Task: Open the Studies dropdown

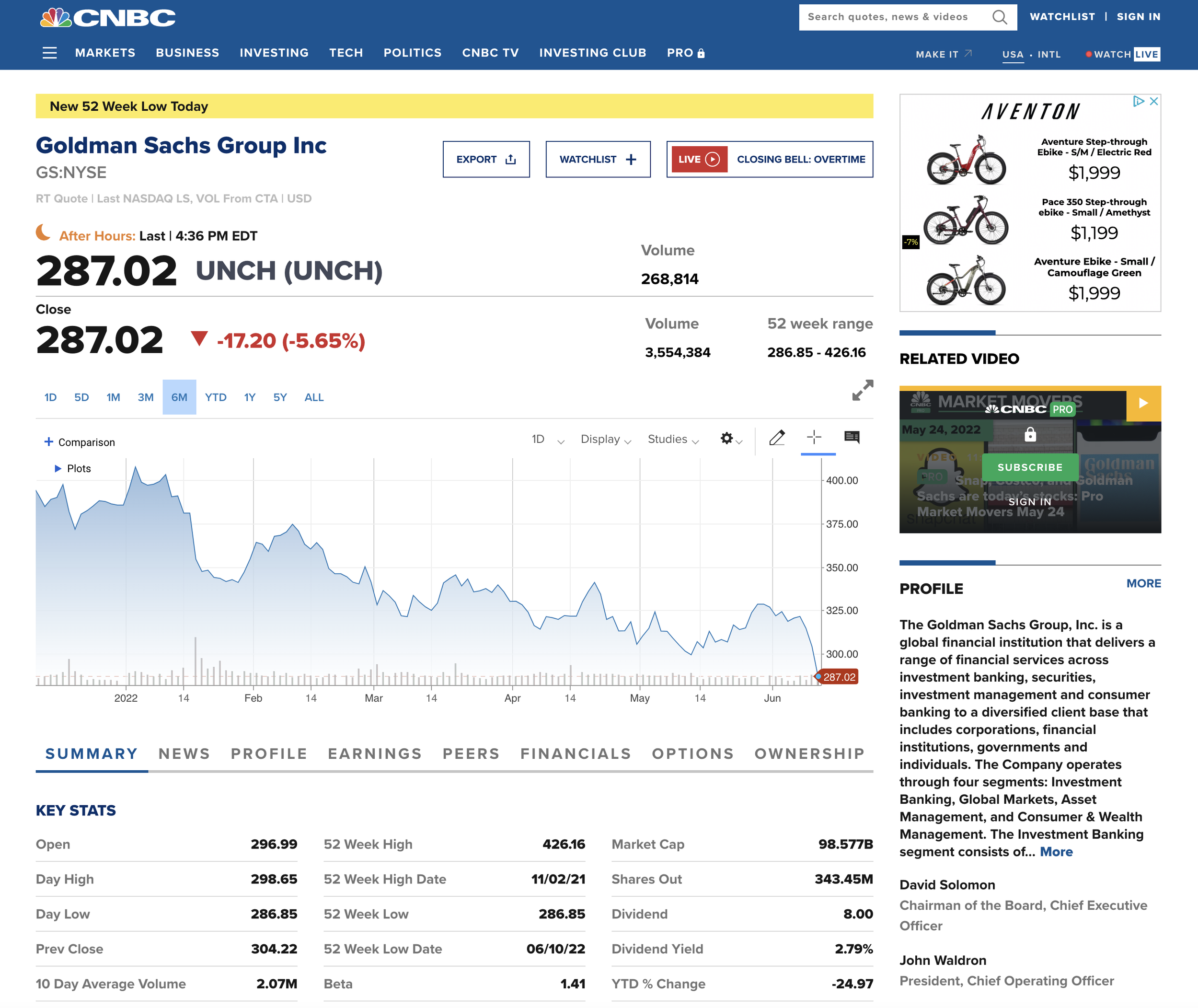Action: click(x=672, y=440)
